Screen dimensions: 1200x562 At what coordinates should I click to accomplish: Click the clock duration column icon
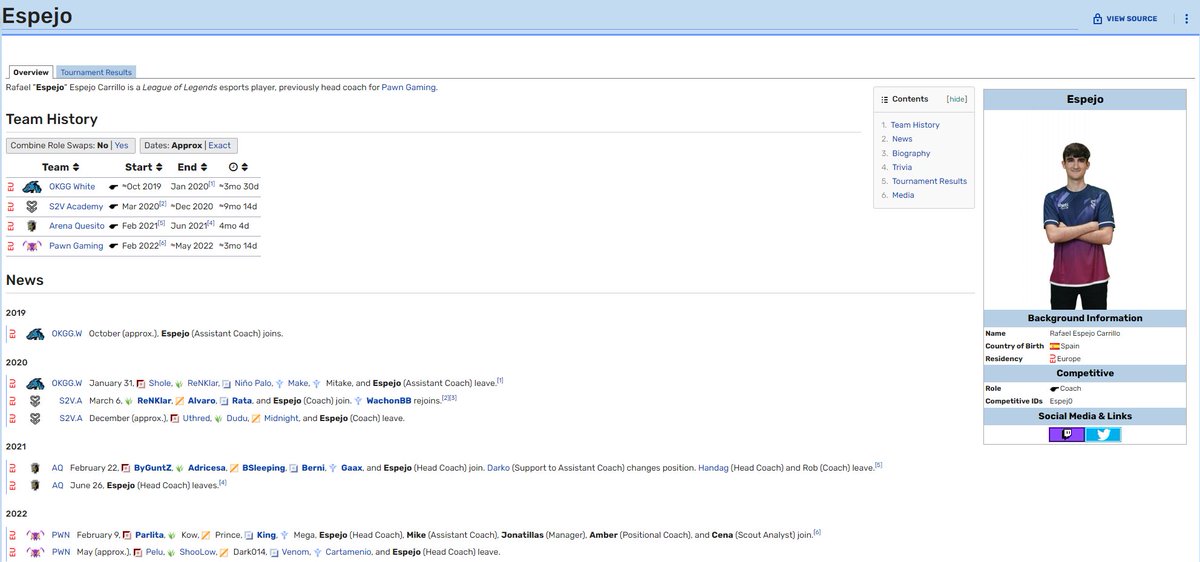pos(233,167)
